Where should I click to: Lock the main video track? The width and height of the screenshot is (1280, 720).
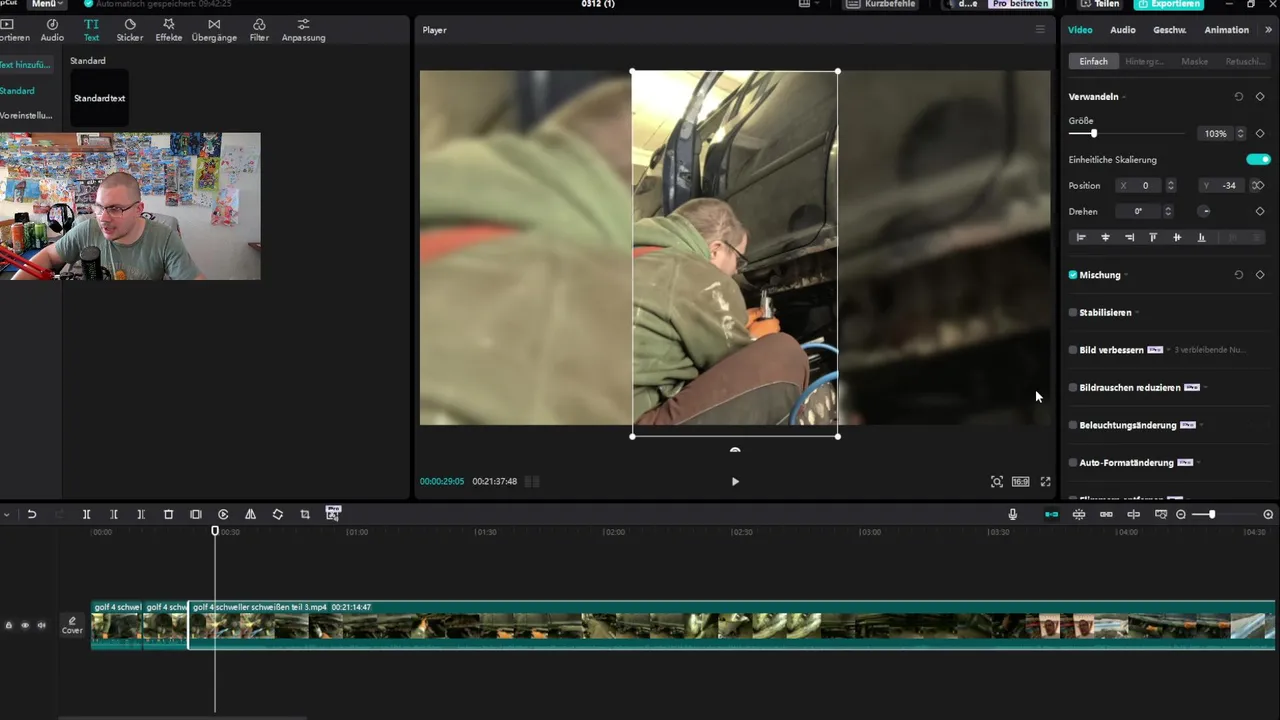(9, 625)
